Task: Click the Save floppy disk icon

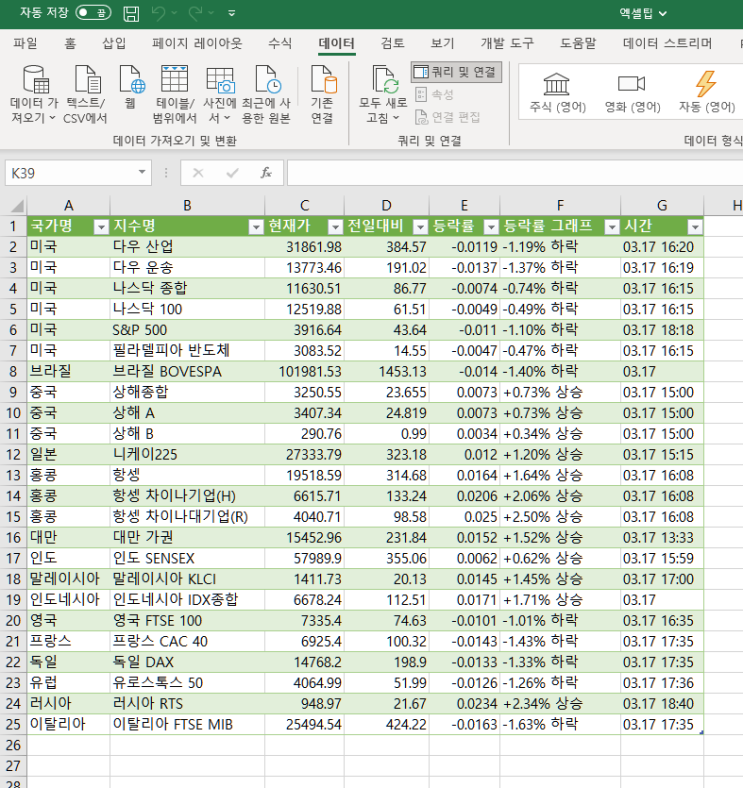Action: tap(131, 13)
